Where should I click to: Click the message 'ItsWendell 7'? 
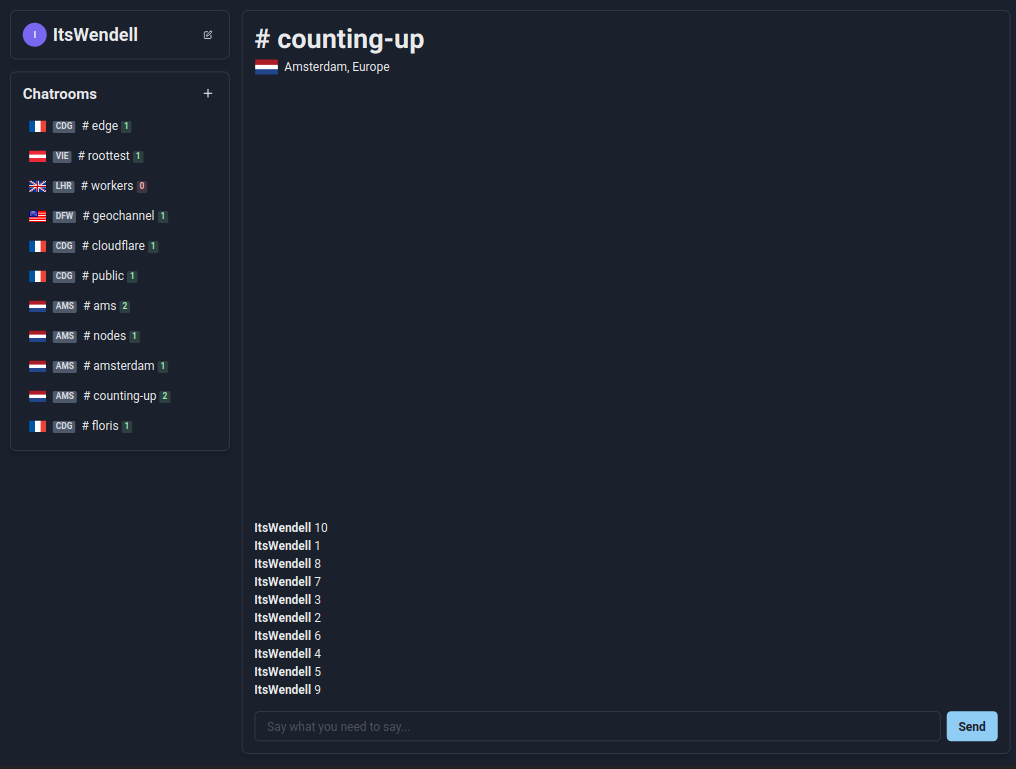[x=288, y=582]
